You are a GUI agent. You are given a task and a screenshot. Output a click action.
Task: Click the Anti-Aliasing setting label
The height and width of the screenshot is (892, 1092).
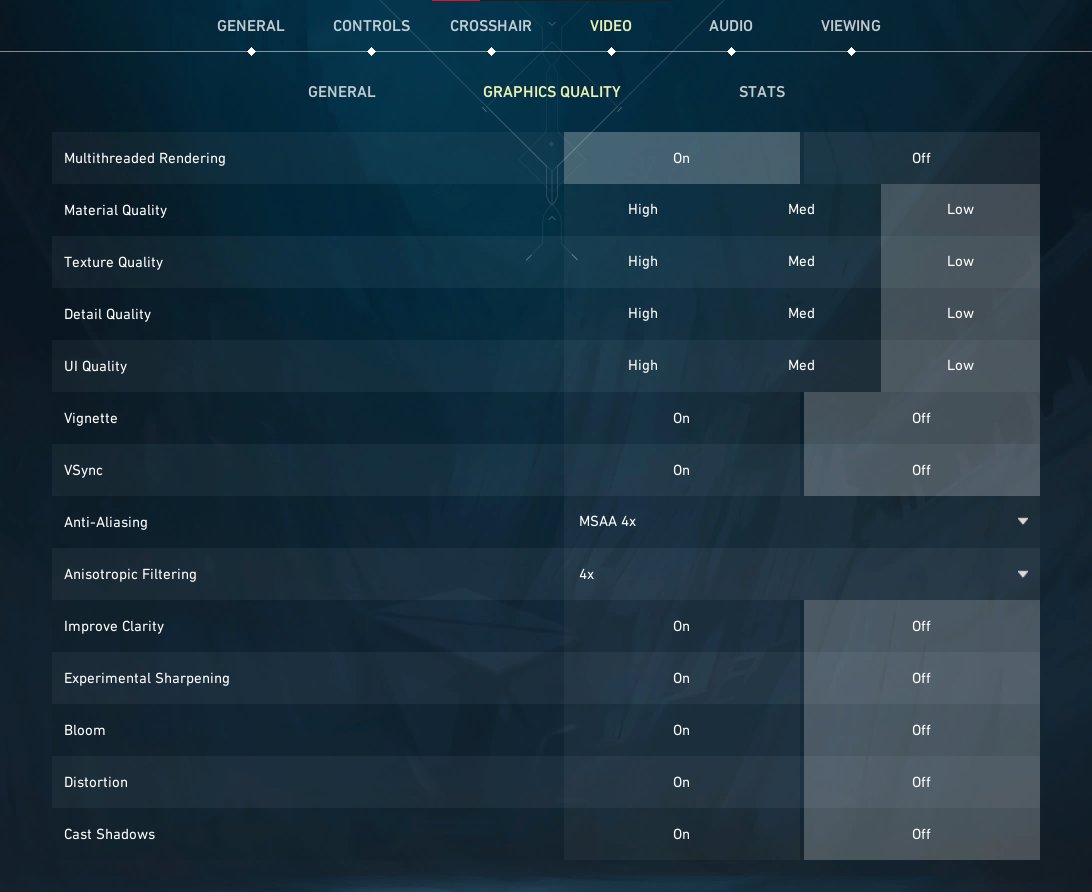click(106, 522)
